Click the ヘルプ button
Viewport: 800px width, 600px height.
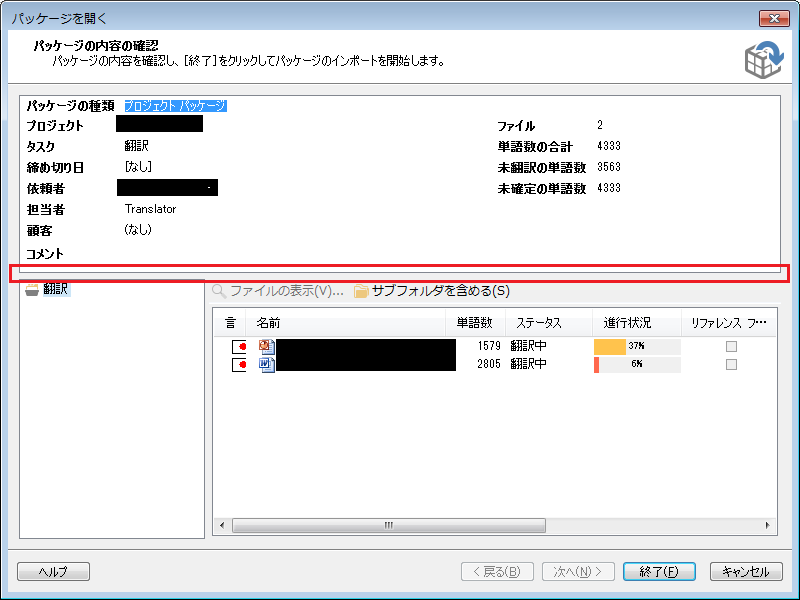click(54, 571)
